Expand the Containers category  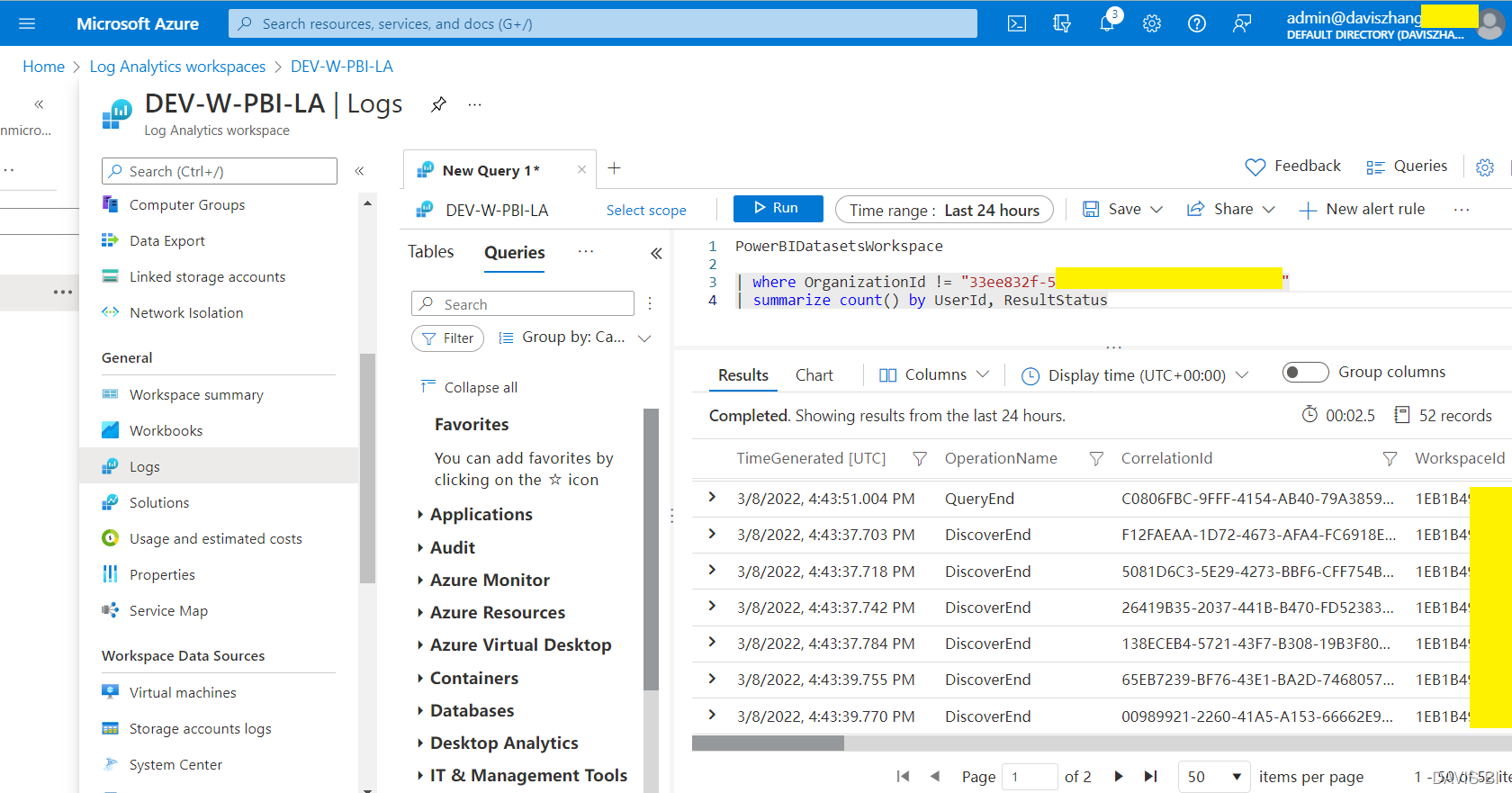tap(473, 679)
